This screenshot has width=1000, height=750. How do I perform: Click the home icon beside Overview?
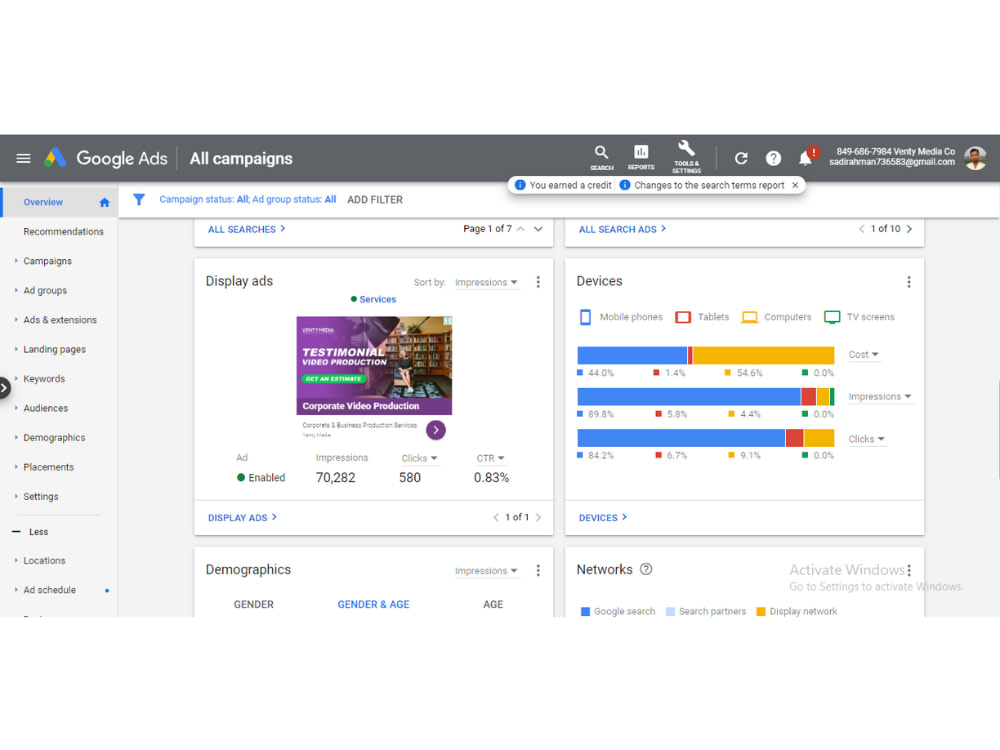pos(105,203)
